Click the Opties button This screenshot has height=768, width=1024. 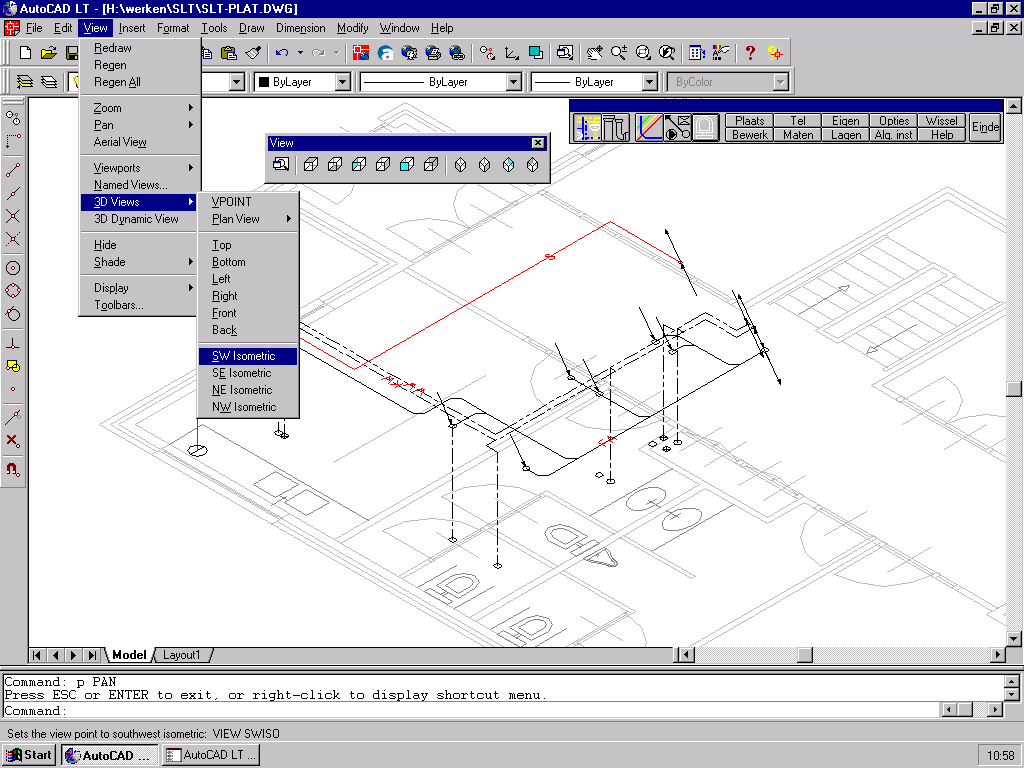tap(894, 121)
